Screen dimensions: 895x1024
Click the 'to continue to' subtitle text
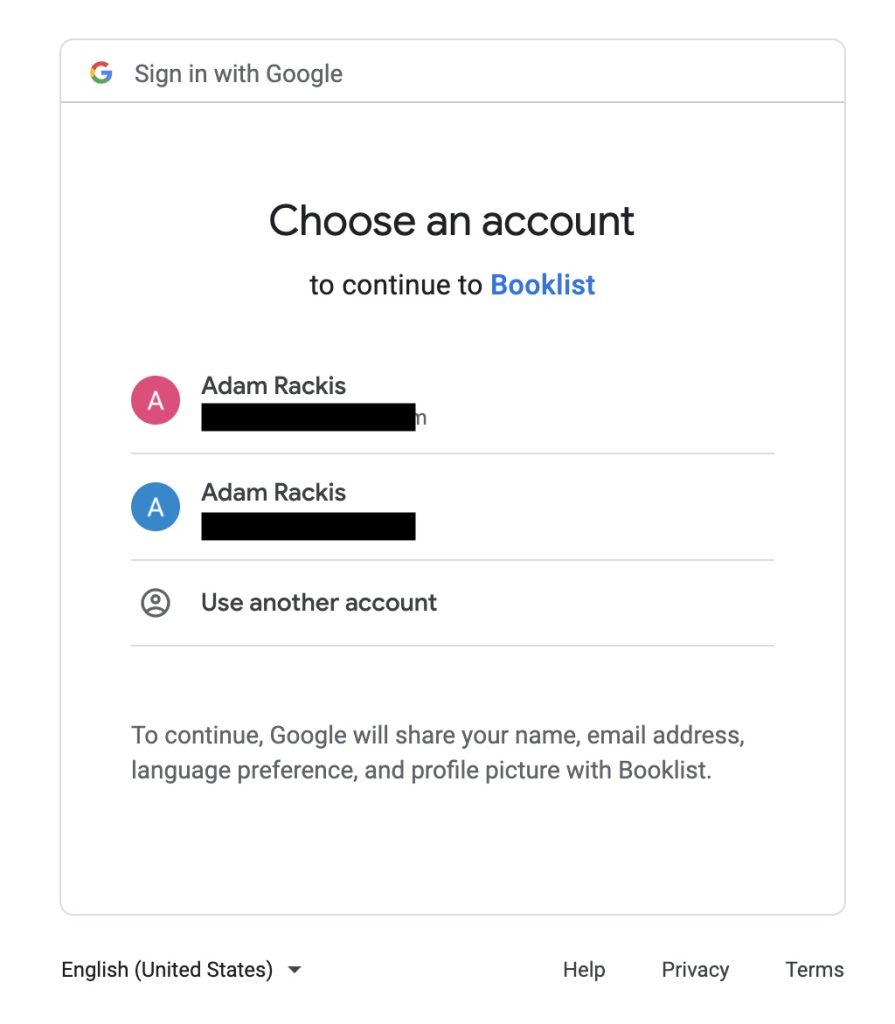(x=396, y=285)
